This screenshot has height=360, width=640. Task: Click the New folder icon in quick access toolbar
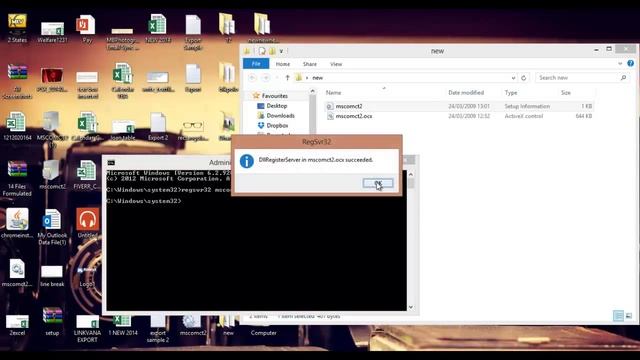tap(272, 51)
